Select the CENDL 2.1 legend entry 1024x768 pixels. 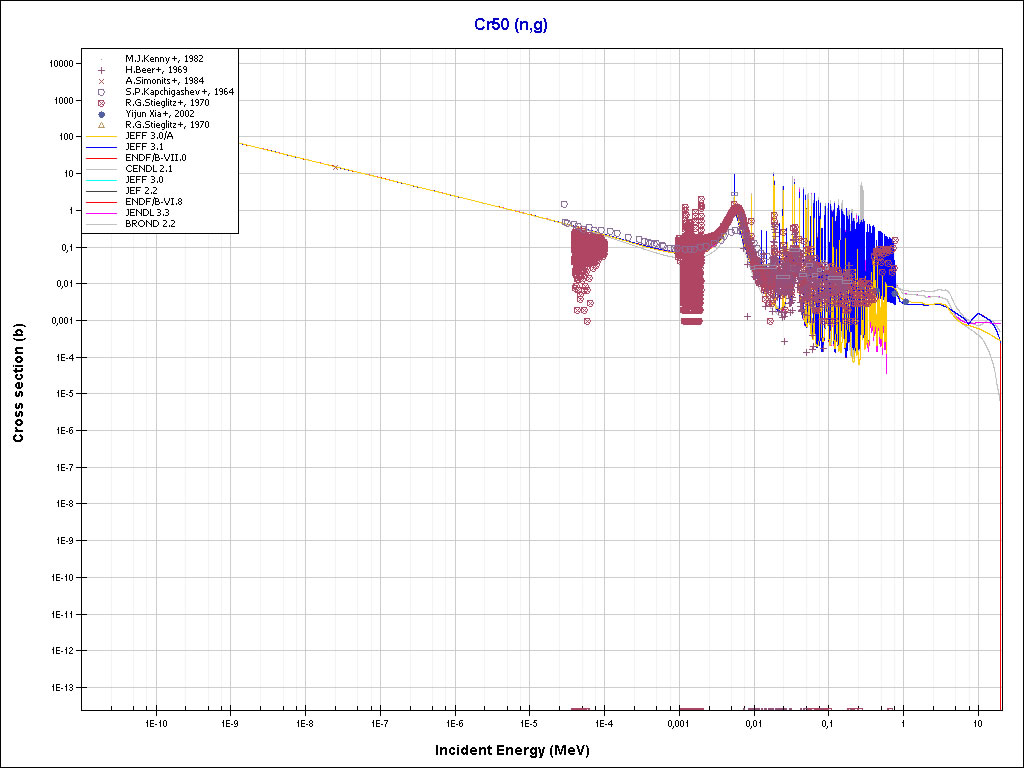coord(148,169)
